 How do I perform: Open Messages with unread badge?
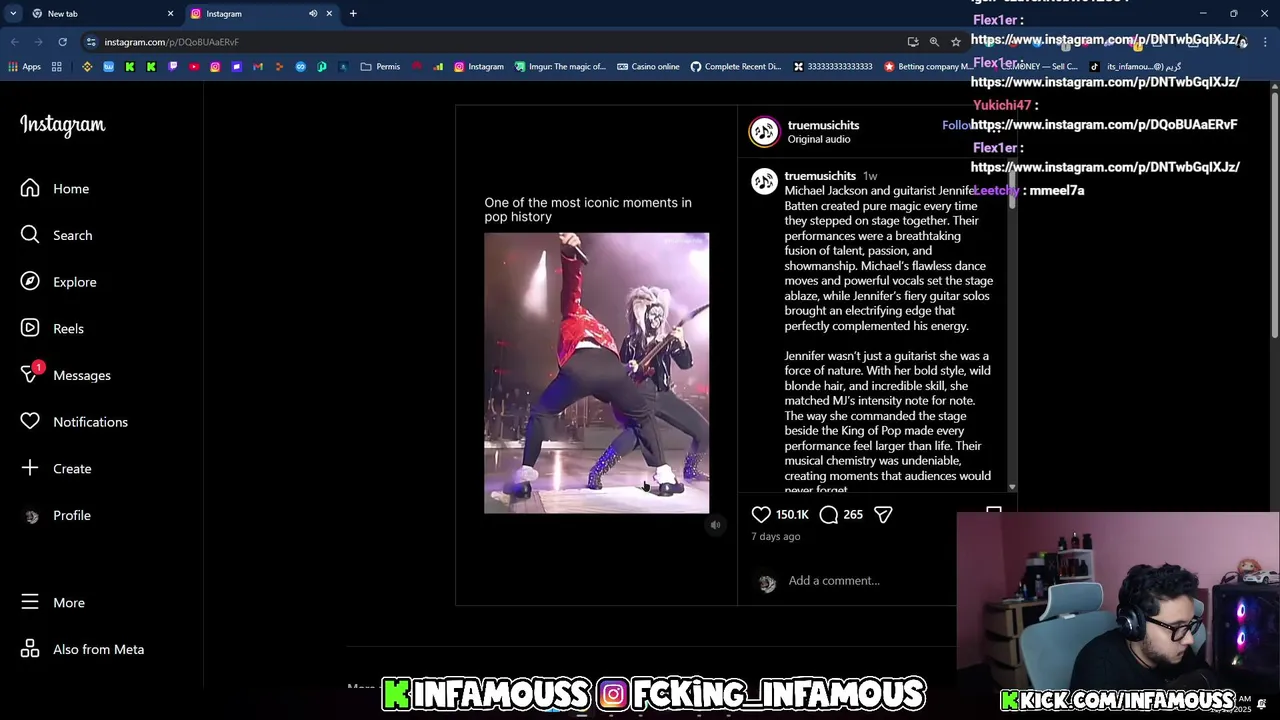click(x=66, y=375)
